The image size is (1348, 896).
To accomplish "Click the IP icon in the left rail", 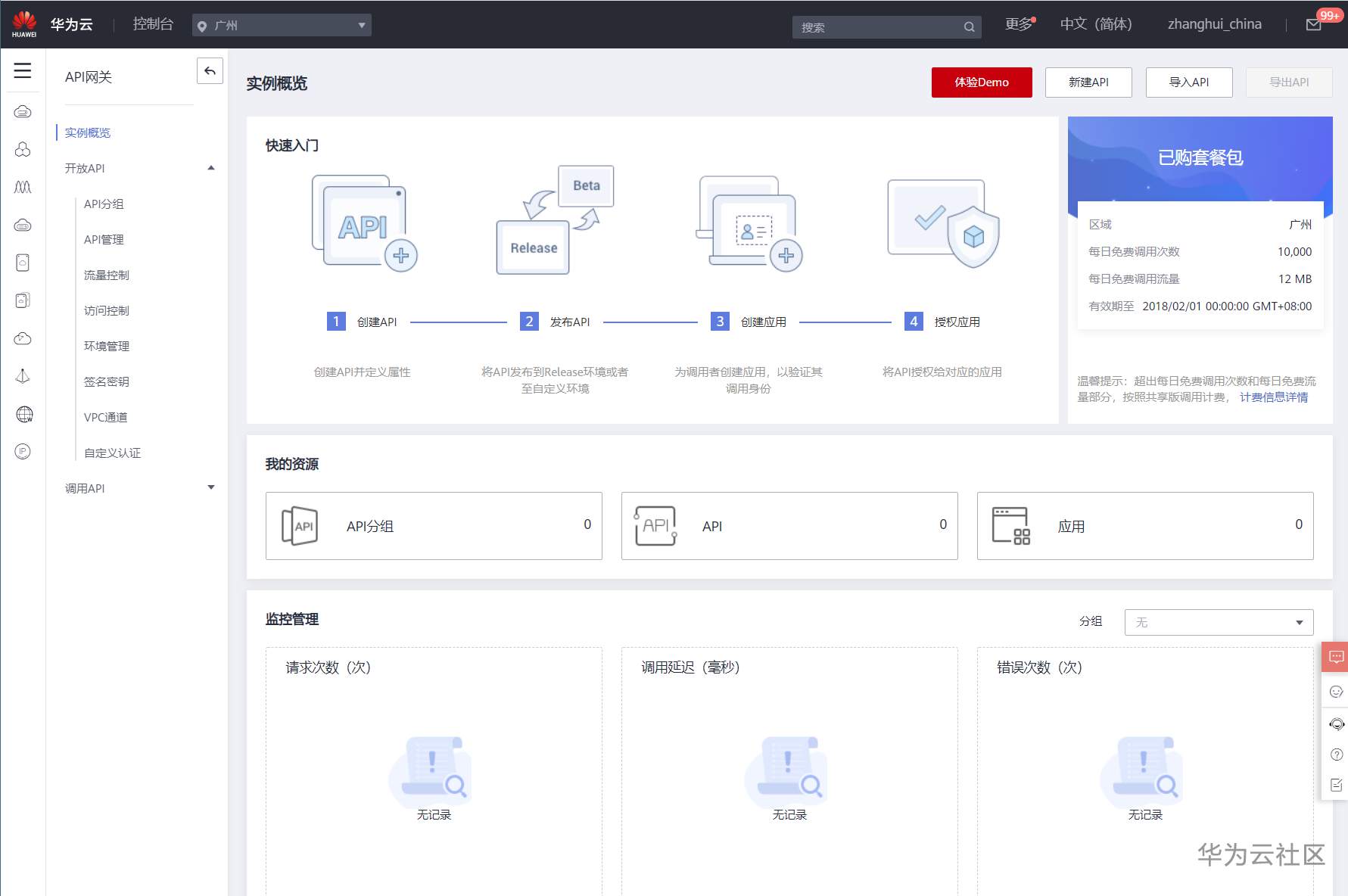I will pos(23,452).
